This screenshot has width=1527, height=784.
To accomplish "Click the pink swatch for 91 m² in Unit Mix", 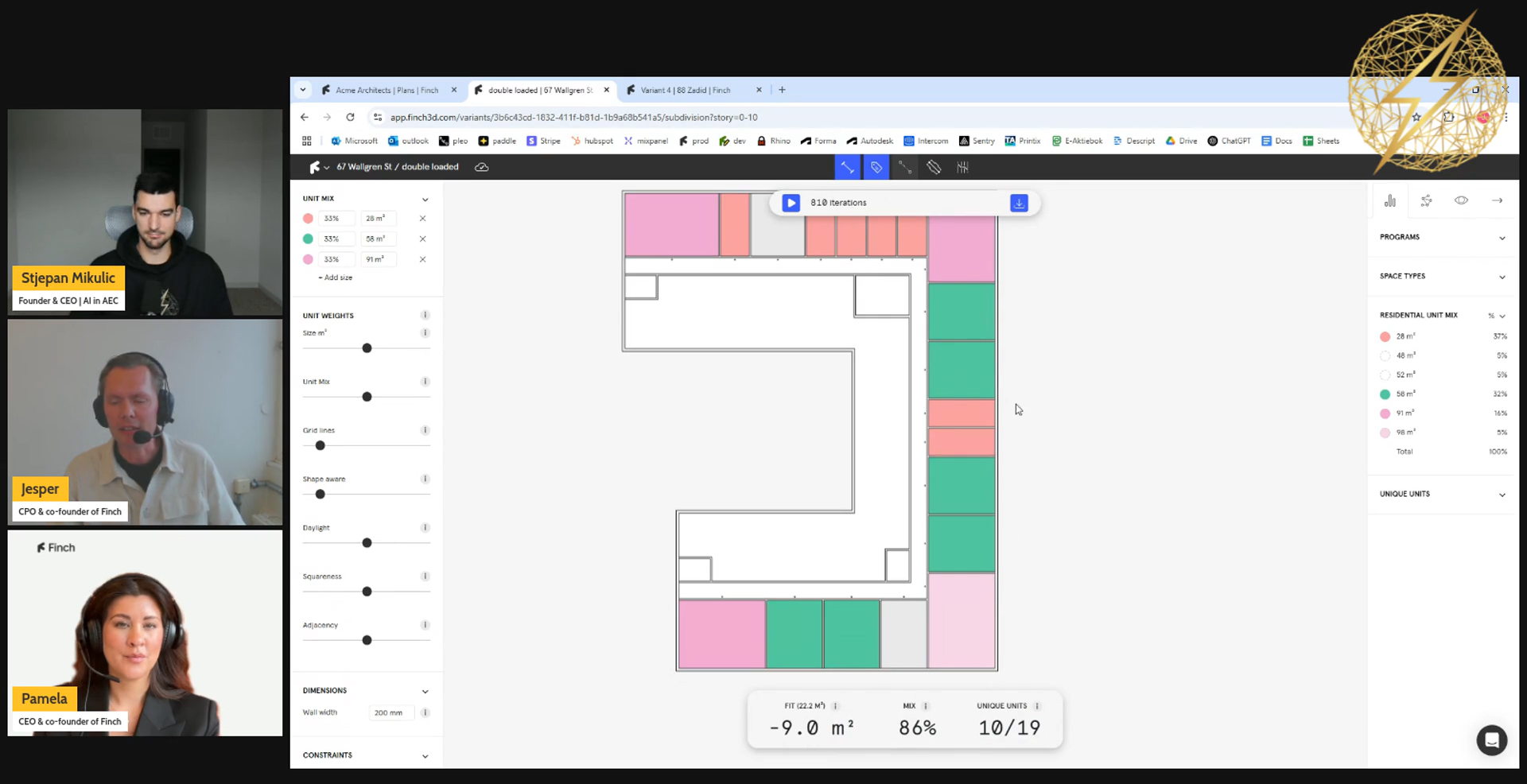I will (308, 259).
